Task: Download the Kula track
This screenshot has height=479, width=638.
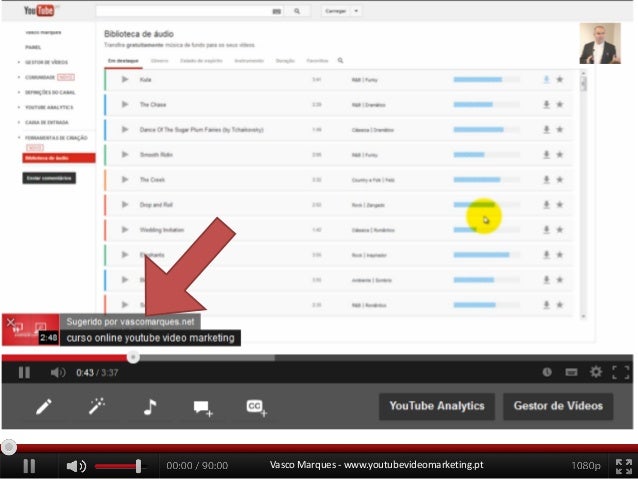Action: tap(546, 79)
